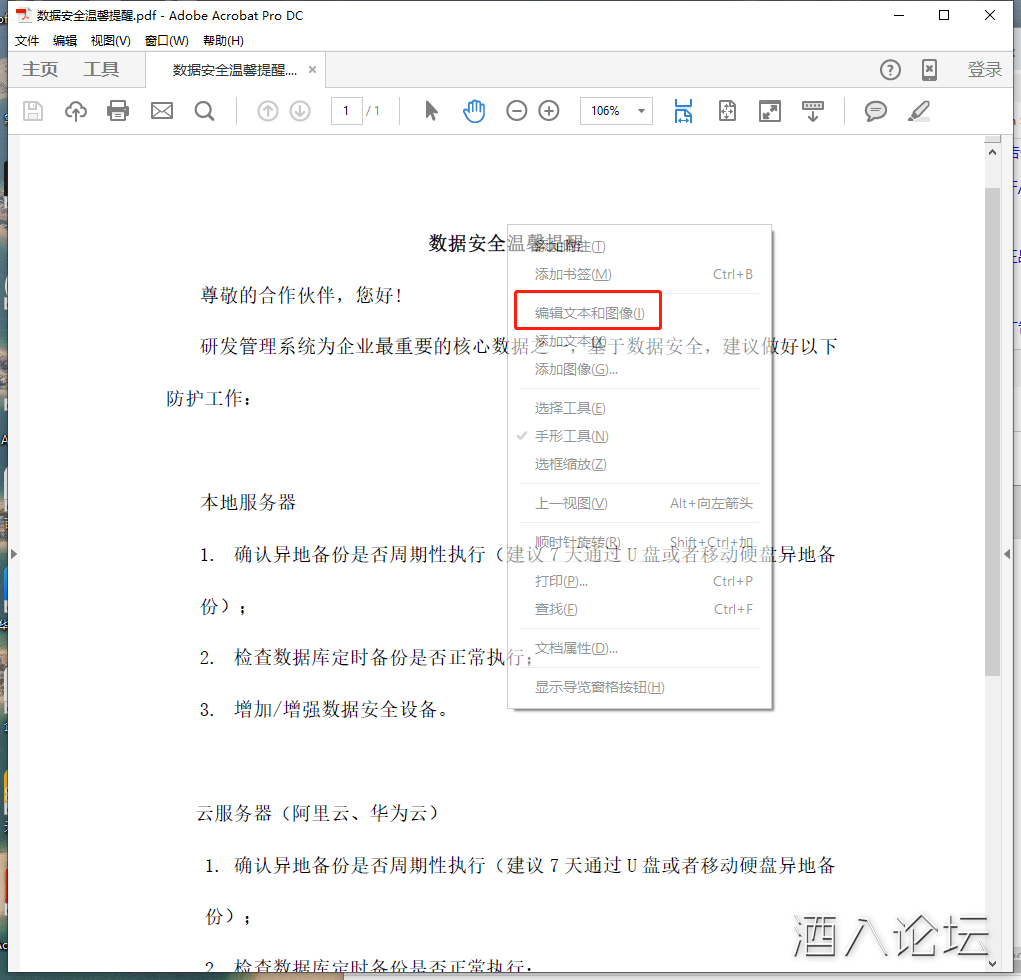Click the zoom in plus icon
This screenshot has width=1021, height=980.
[x=549, y=111]
